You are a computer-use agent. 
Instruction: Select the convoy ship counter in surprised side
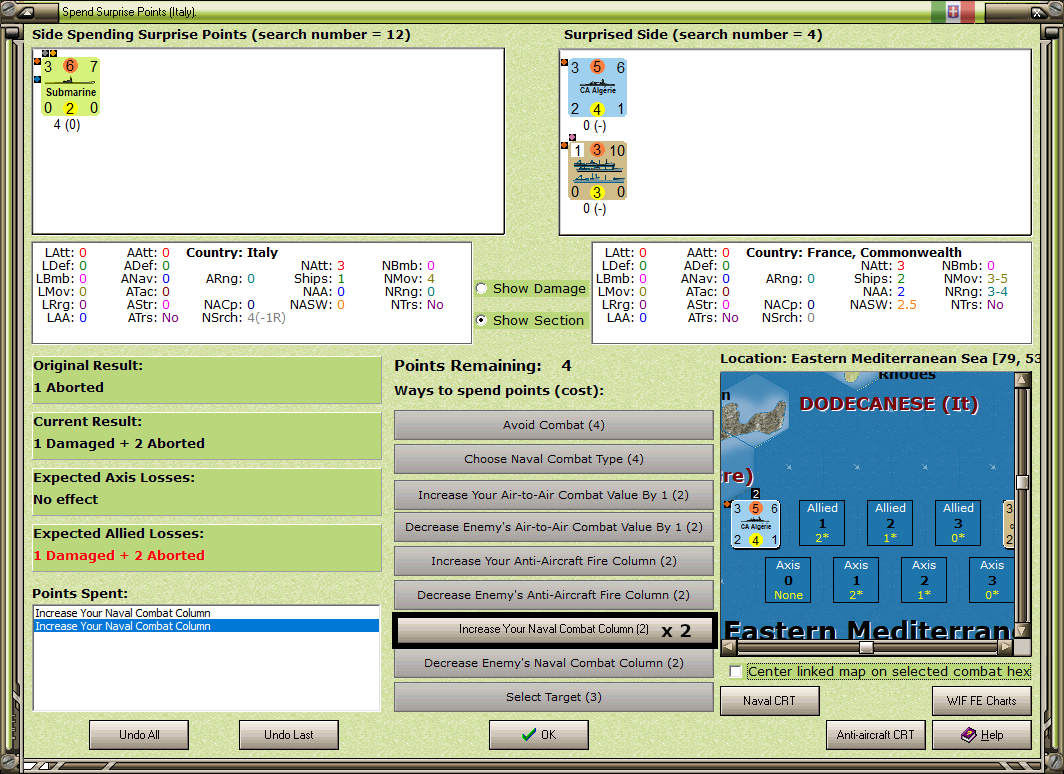[x=597, y=171]
